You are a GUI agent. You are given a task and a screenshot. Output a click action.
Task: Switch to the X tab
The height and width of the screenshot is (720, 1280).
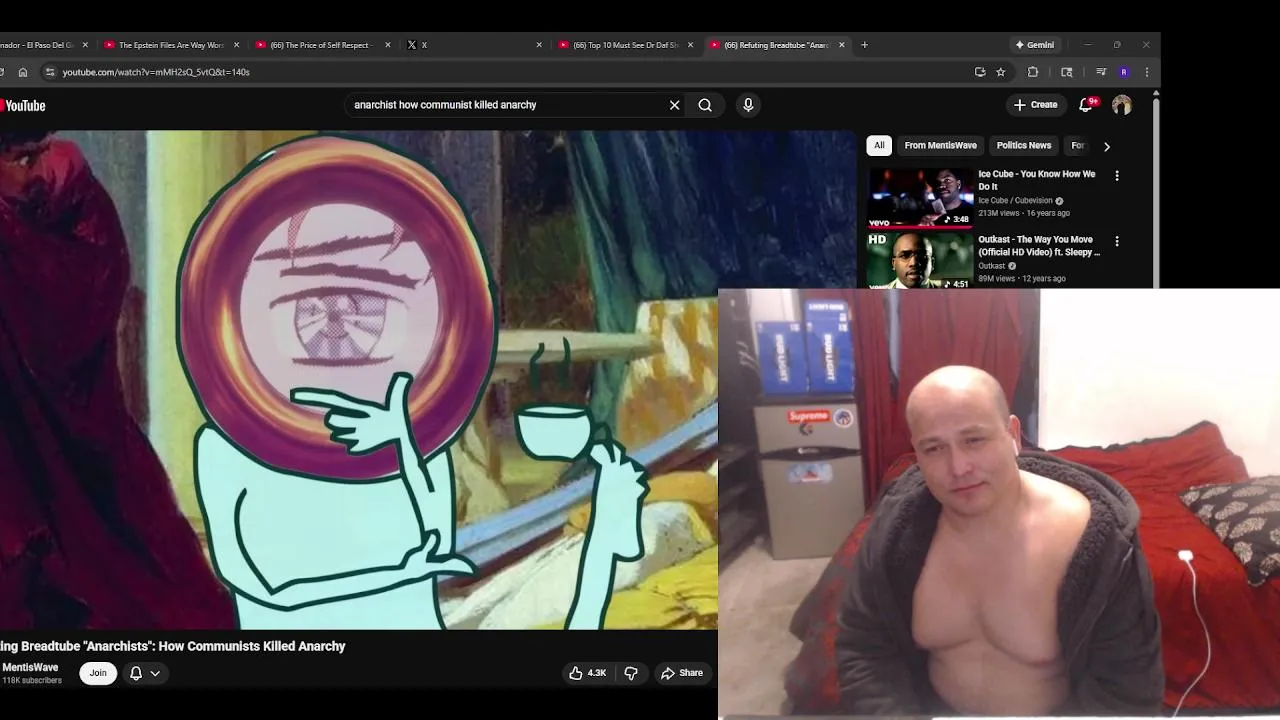[x=472, y=45]
